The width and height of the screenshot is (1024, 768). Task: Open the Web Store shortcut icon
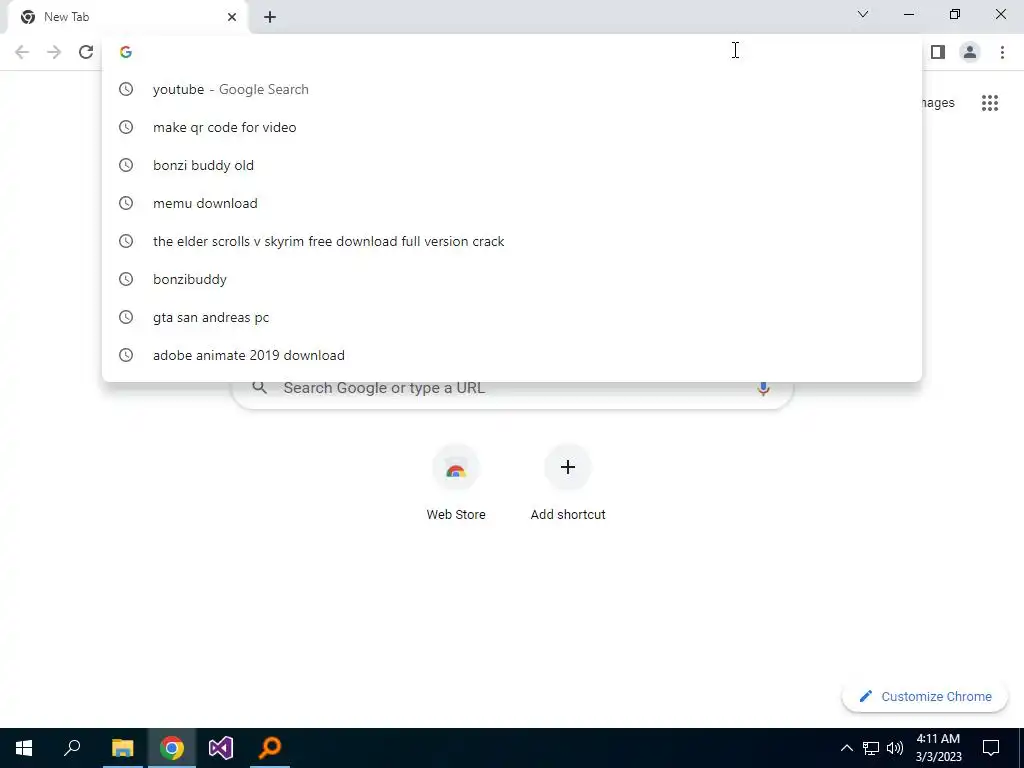pyautogui.click(x=456, y=468)
